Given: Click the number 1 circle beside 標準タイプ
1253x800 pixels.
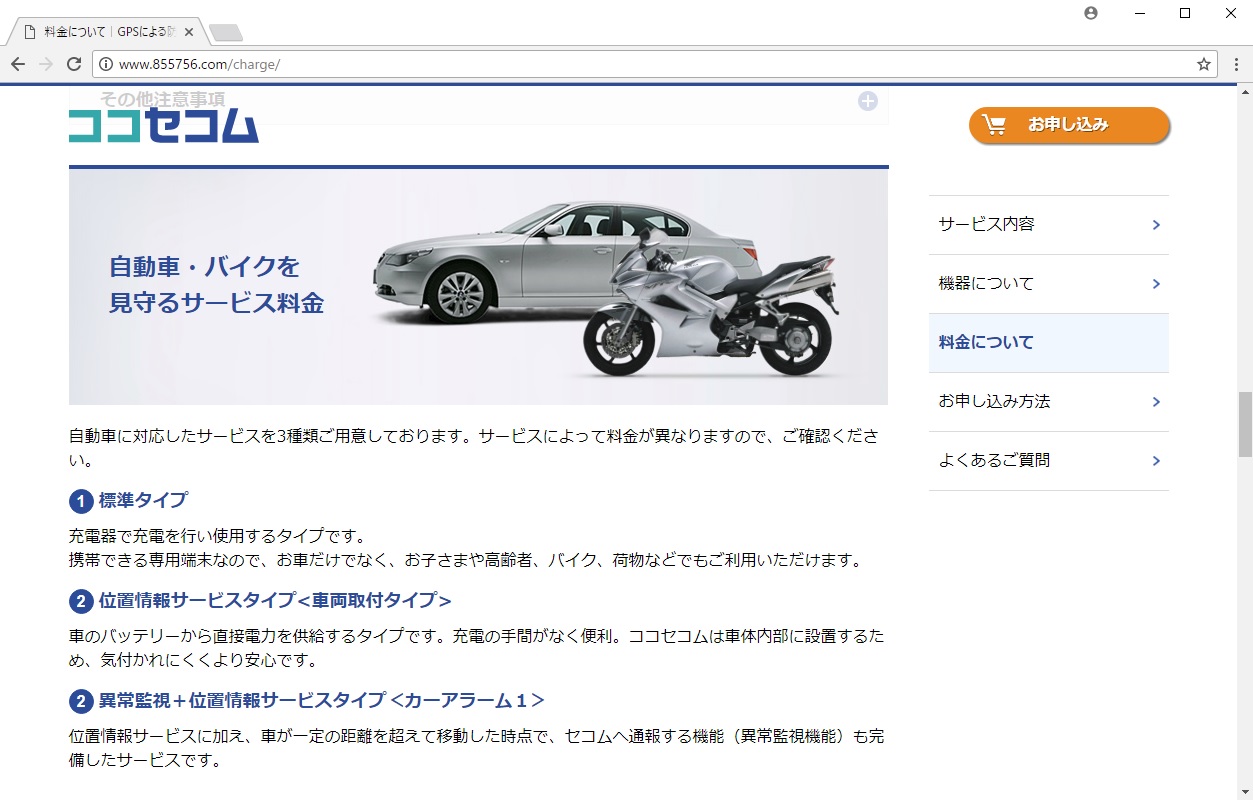Looking at the screenshot, I should point(81,501).
